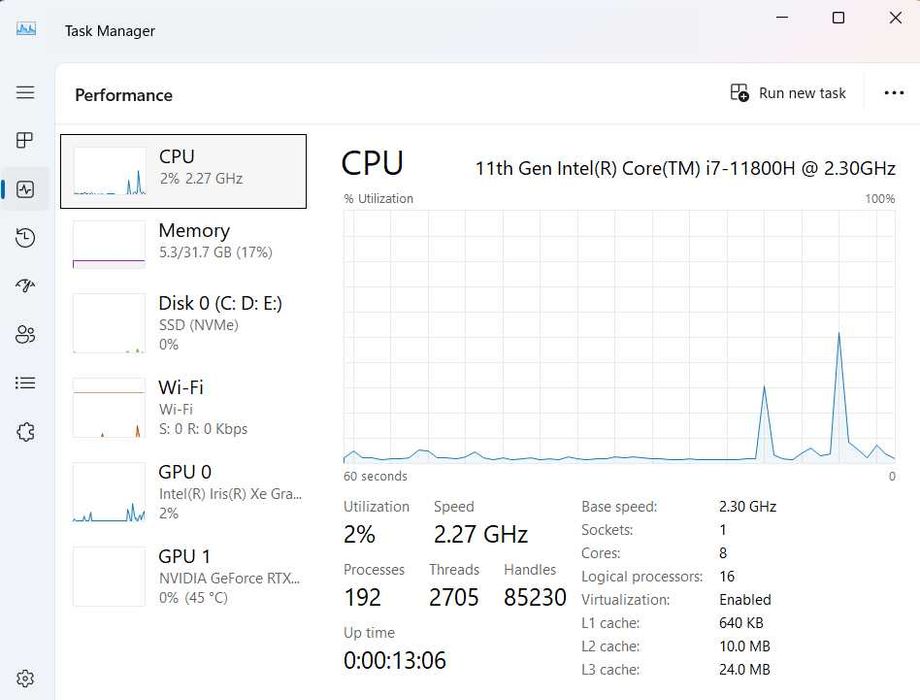This screenshot has height=700, width=920.
Task: Click the Memory usage thumbnail graph
Action: coord(109,245)
